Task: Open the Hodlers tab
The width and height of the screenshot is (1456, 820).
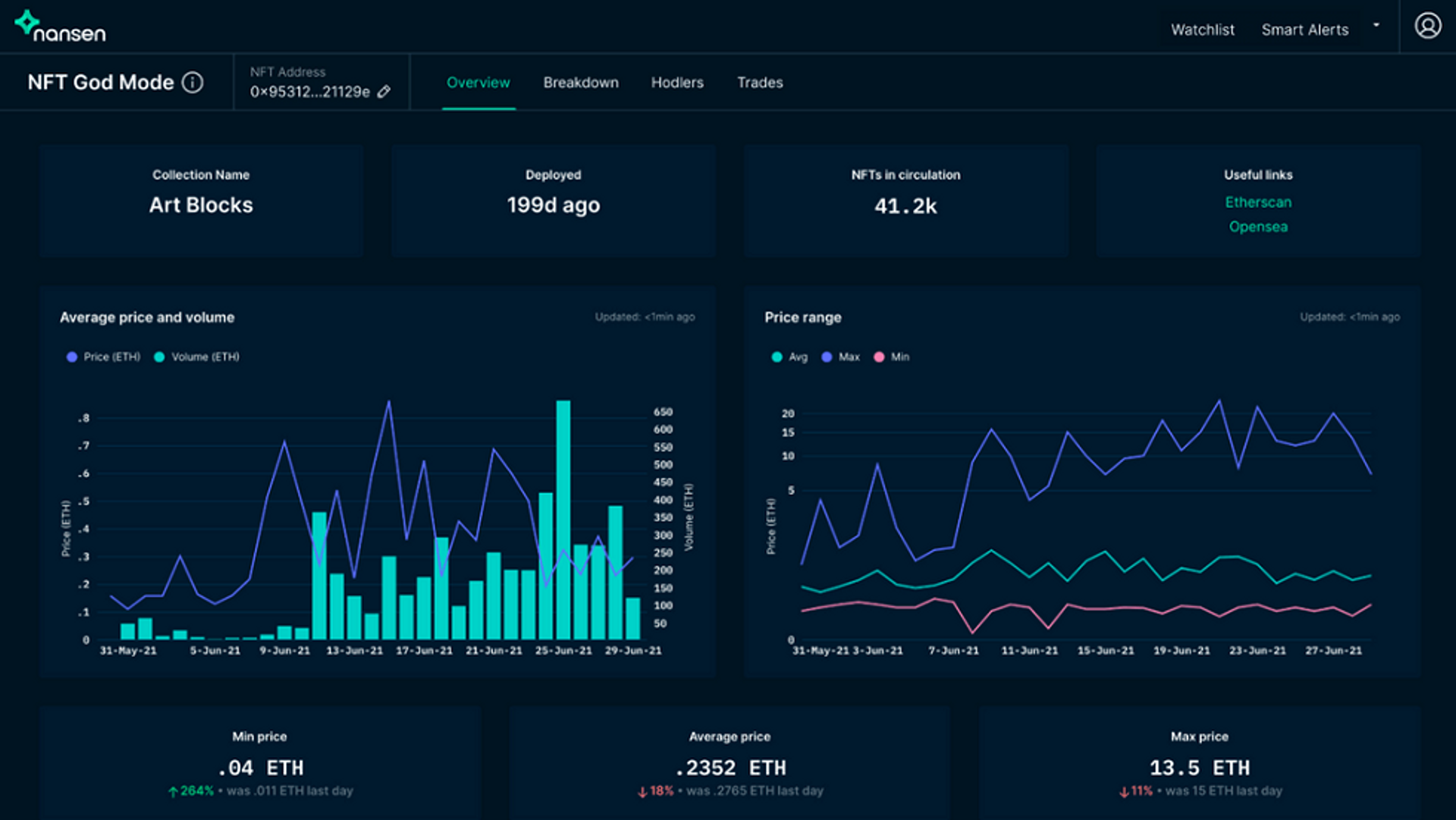Action: pos(676,83)
